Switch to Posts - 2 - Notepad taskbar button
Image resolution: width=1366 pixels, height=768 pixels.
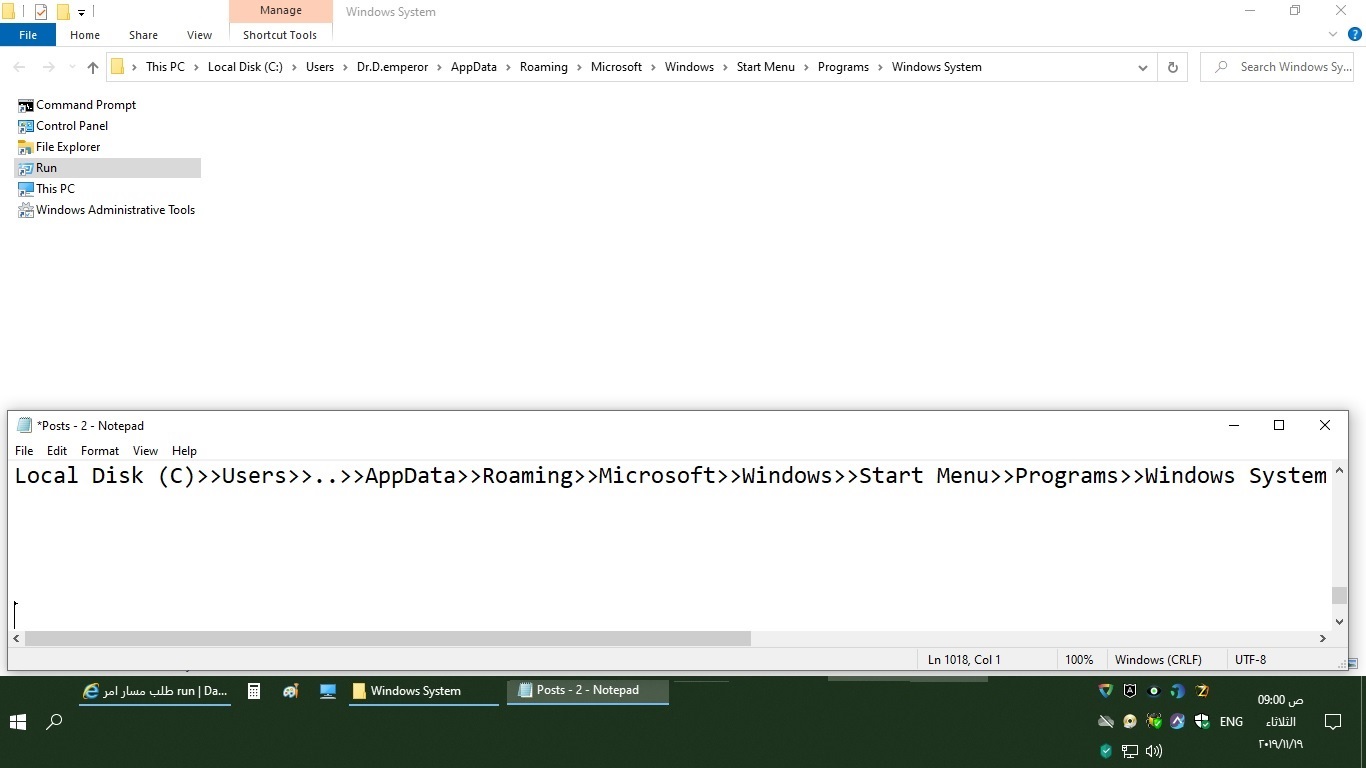coord(588,691)
